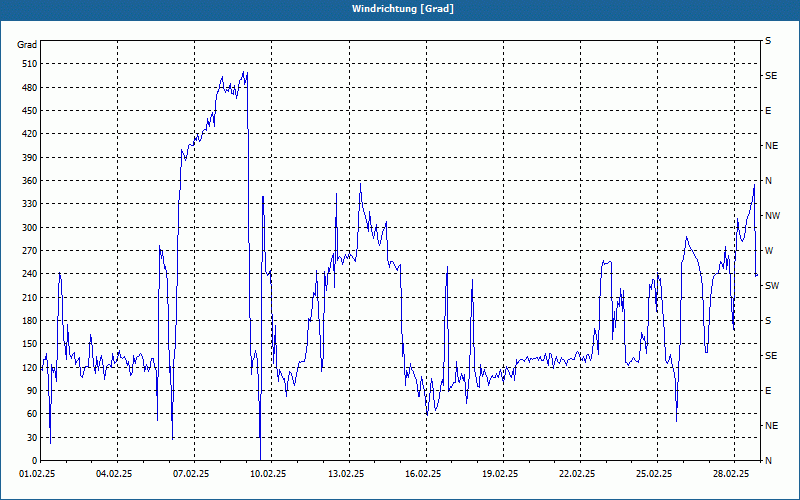Click the 22.02.25 date label
Screen dimensions: 800x500
(x=577, y=474)
